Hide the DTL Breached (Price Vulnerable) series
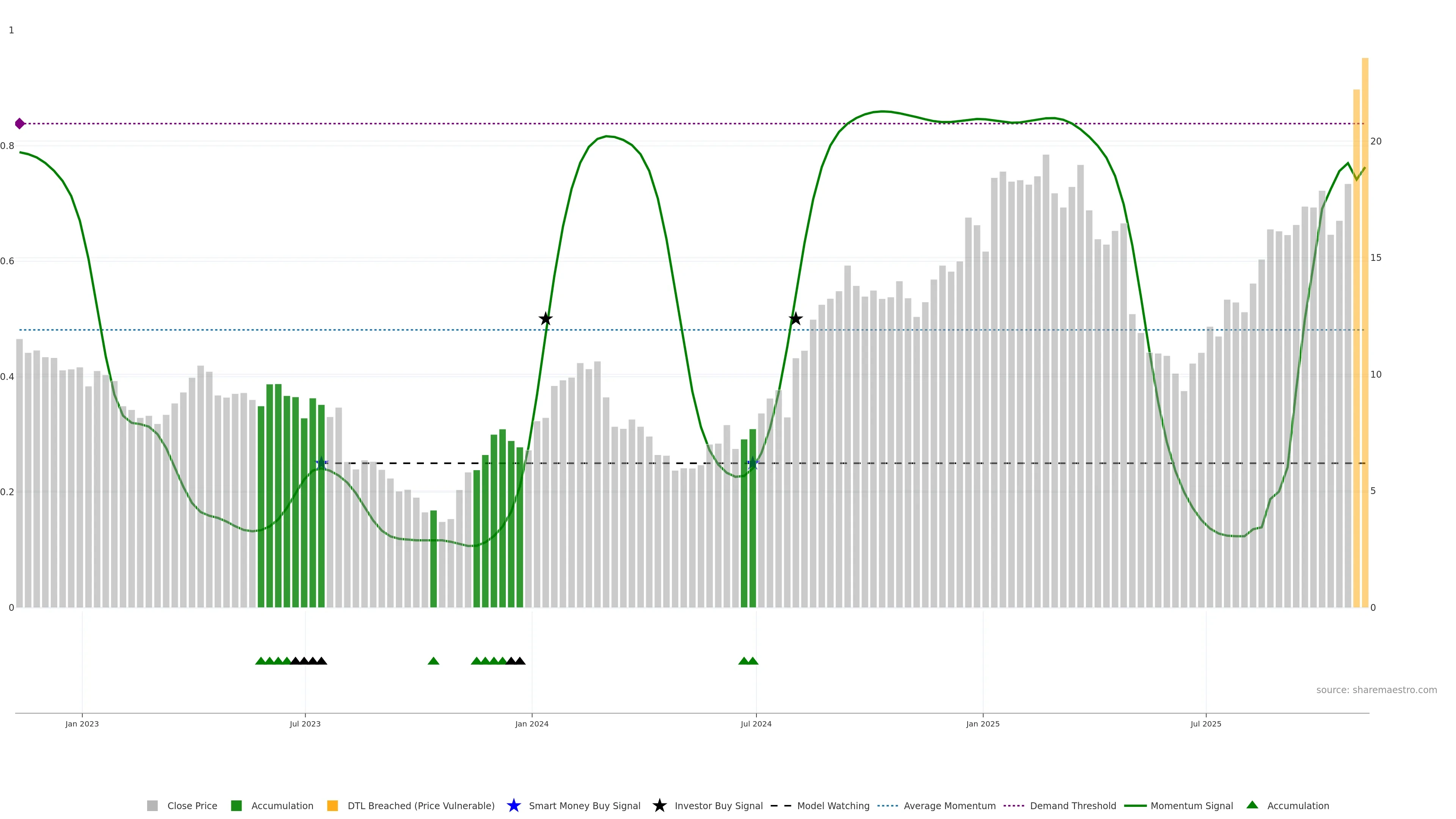Viewport: 1456px width, 819px height. [420, 805]
